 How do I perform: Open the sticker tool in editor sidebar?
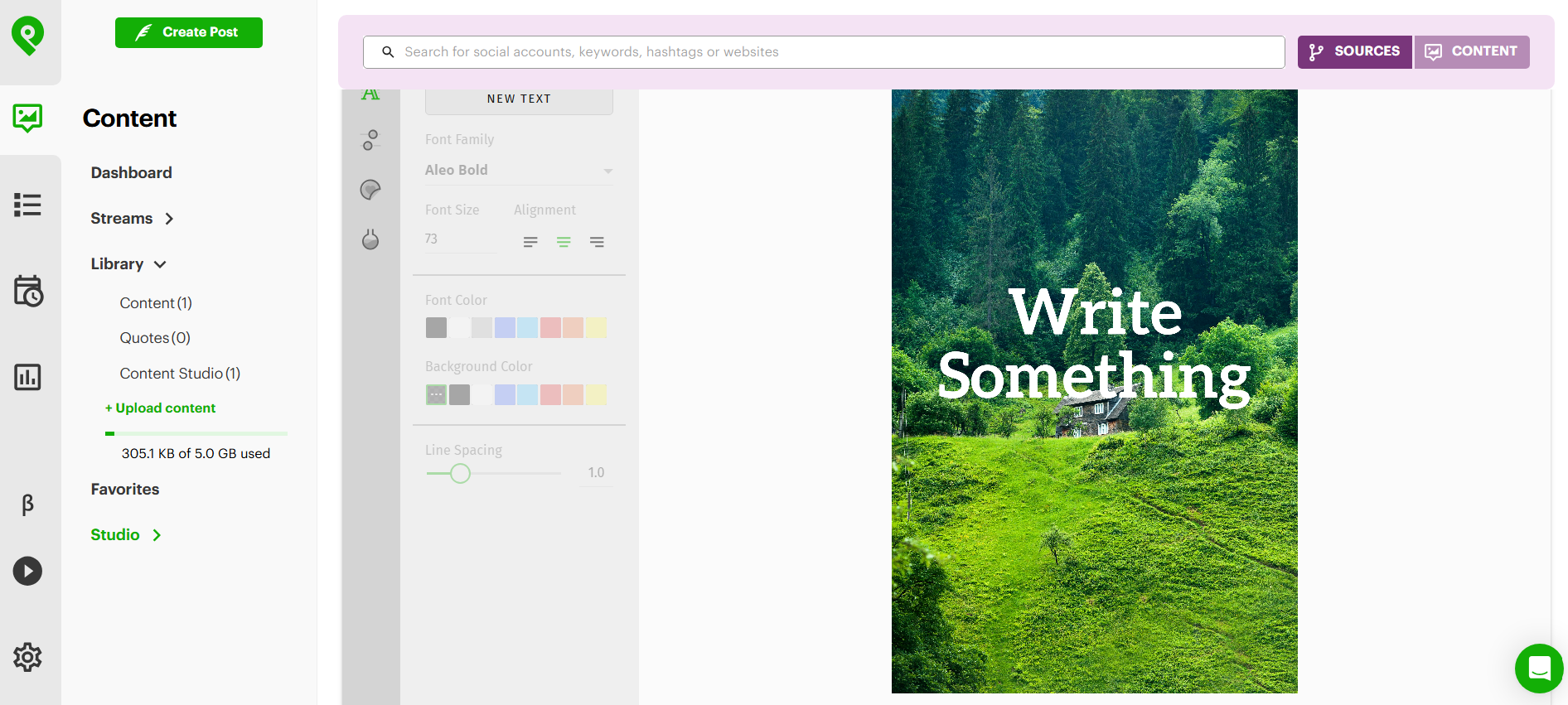tap(370, 190)
